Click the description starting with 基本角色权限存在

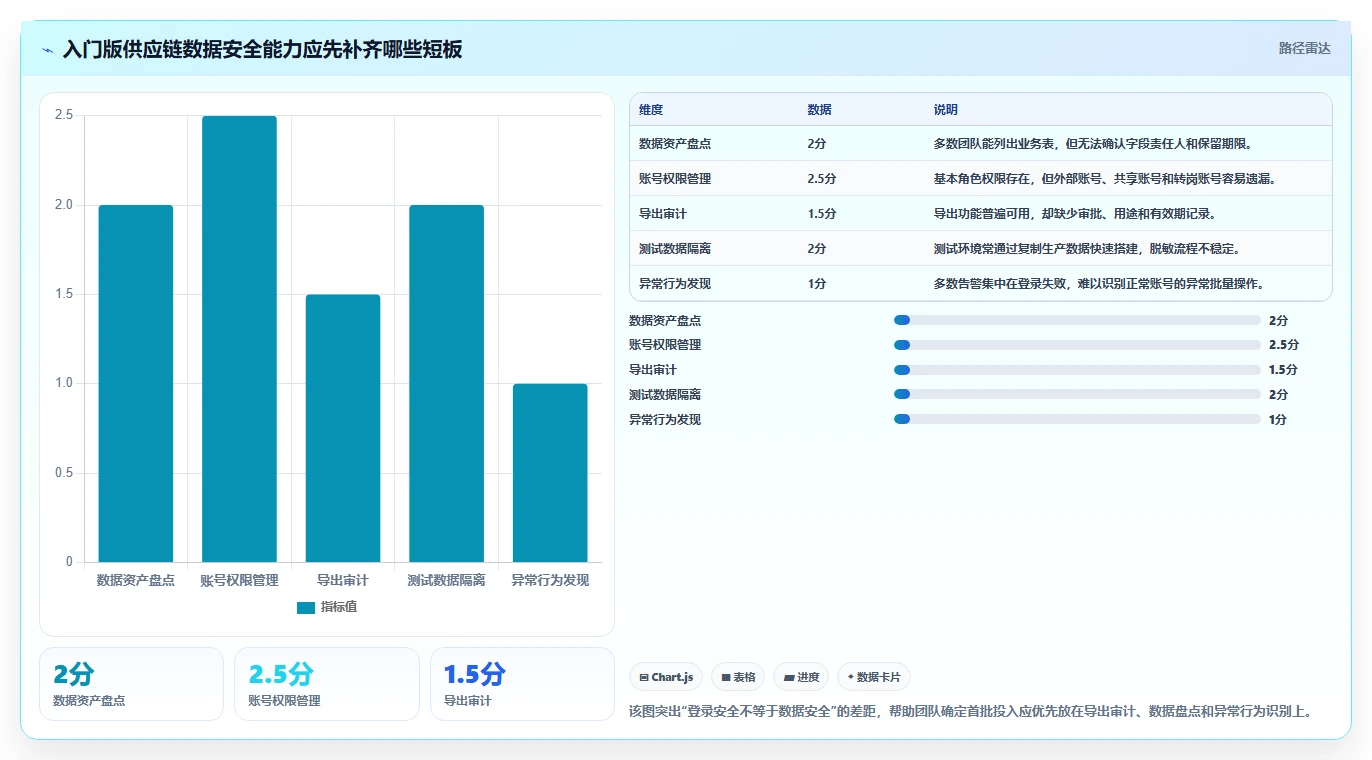1105,179
